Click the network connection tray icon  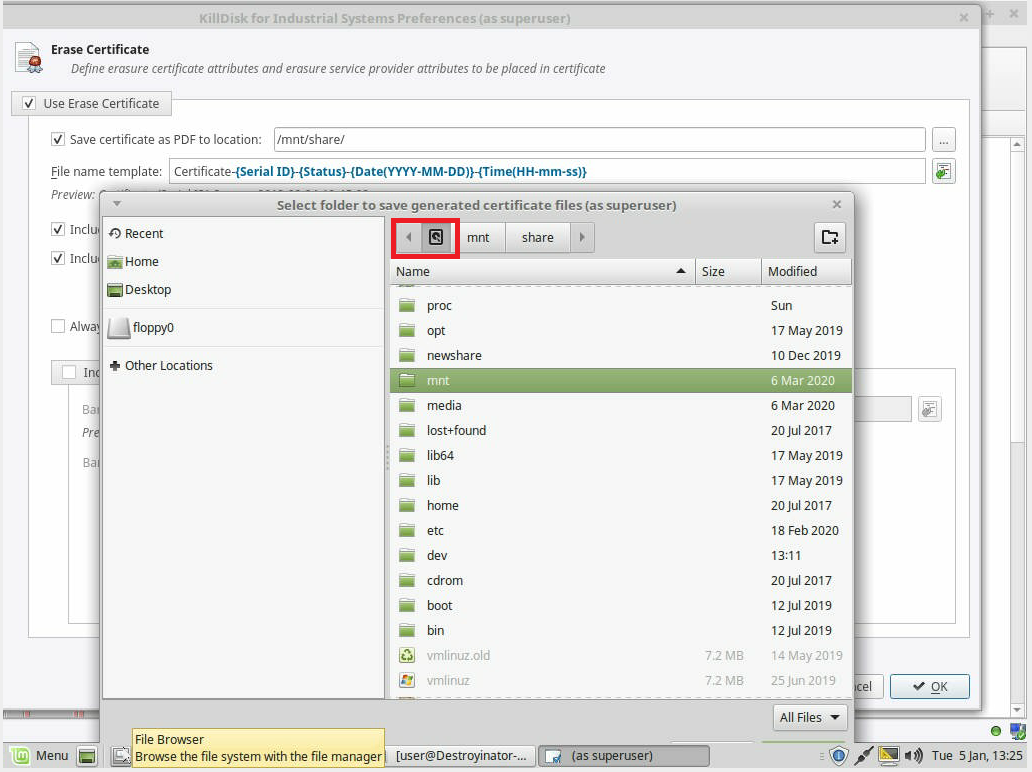click(x=864, y=756)
